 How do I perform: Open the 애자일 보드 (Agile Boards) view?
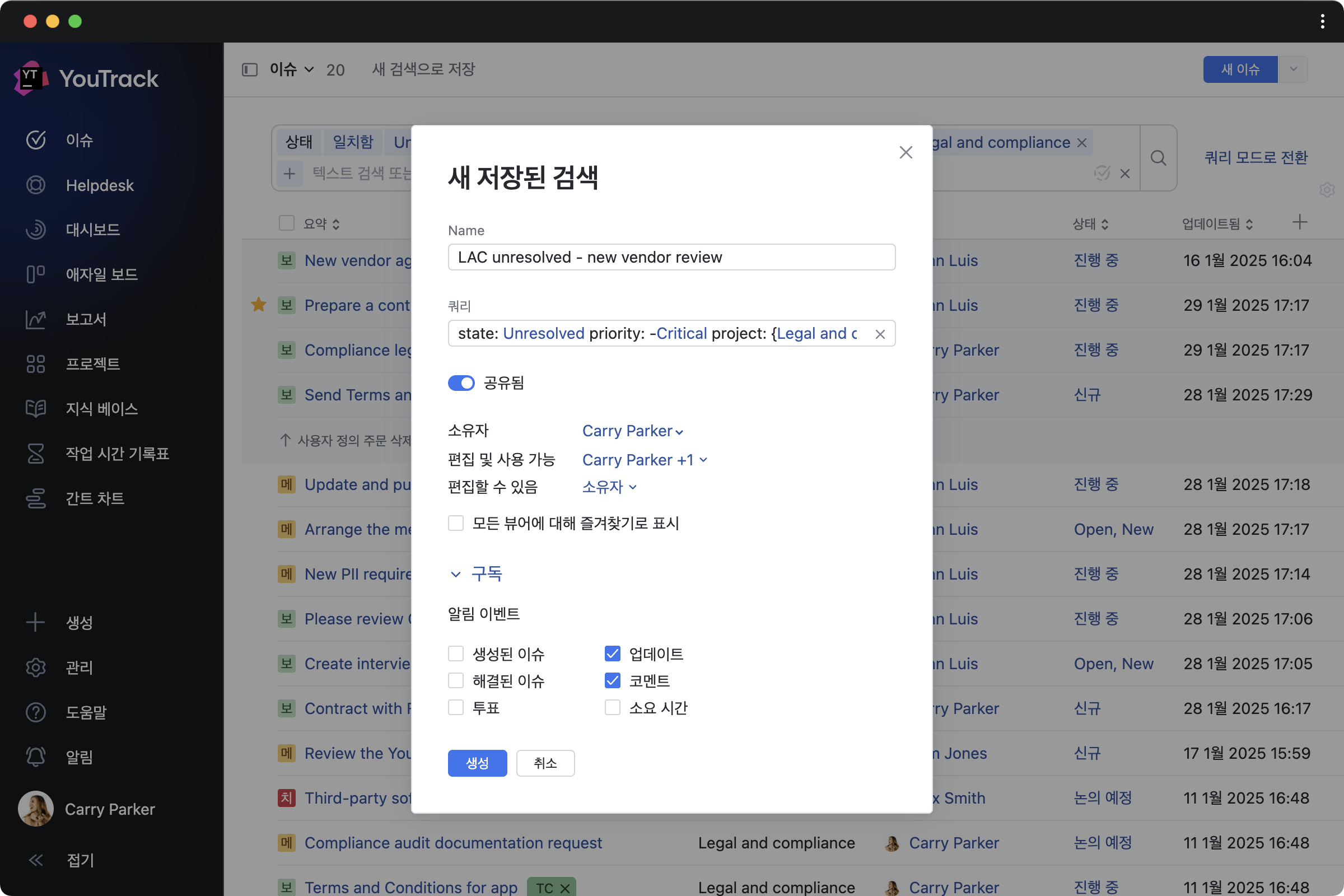pyautogui.click(x=102, y=274)
